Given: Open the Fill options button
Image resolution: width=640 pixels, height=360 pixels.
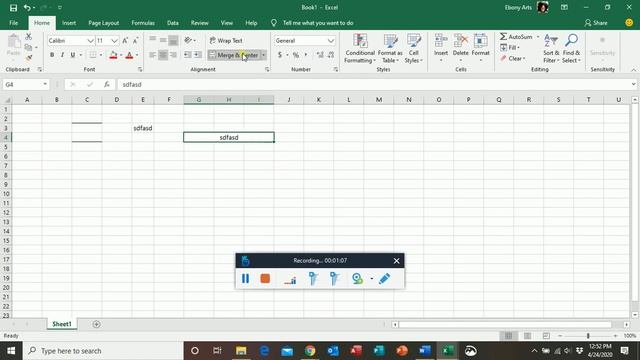Looking at the screenshot, I should click(510, 47).
